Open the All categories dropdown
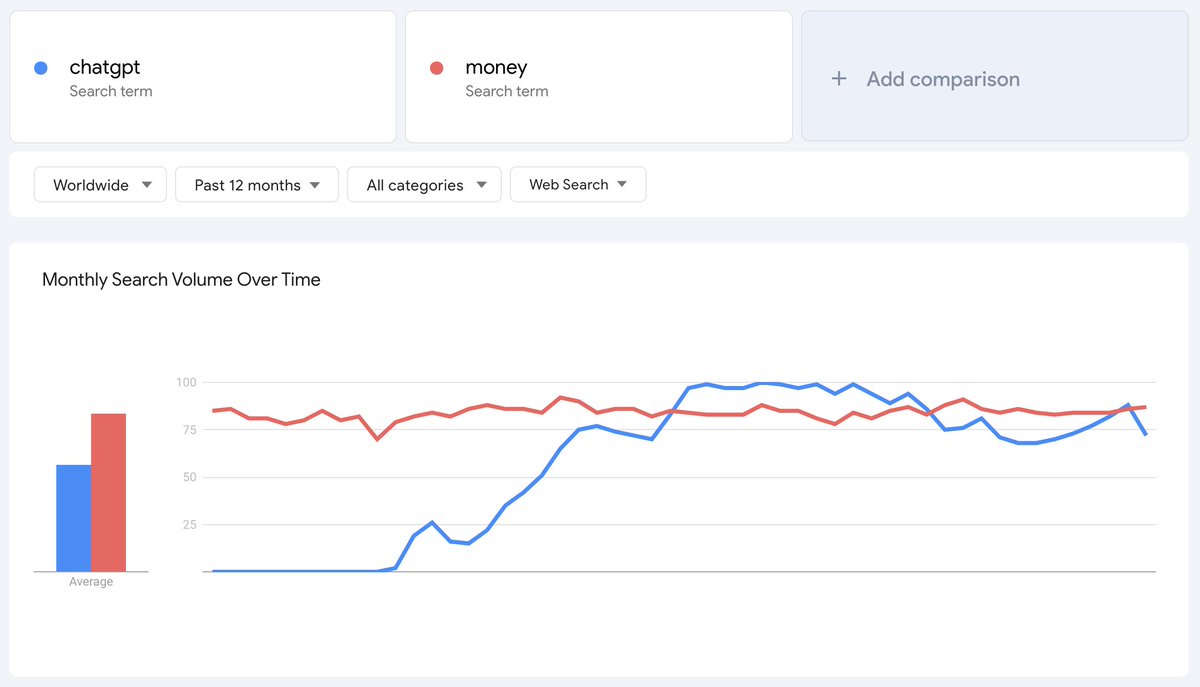This screenshot has height=687, width=1200. (424, 184)
